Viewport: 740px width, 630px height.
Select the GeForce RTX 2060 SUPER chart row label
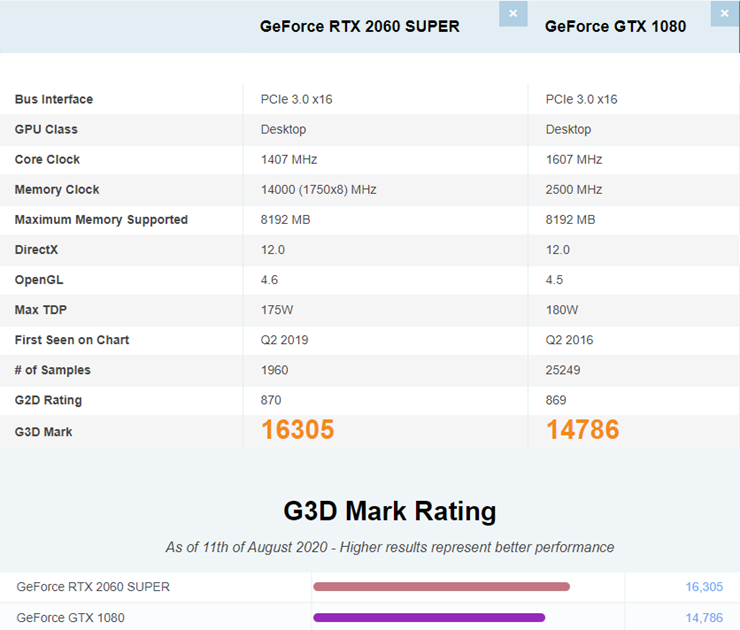click(93, 587)
